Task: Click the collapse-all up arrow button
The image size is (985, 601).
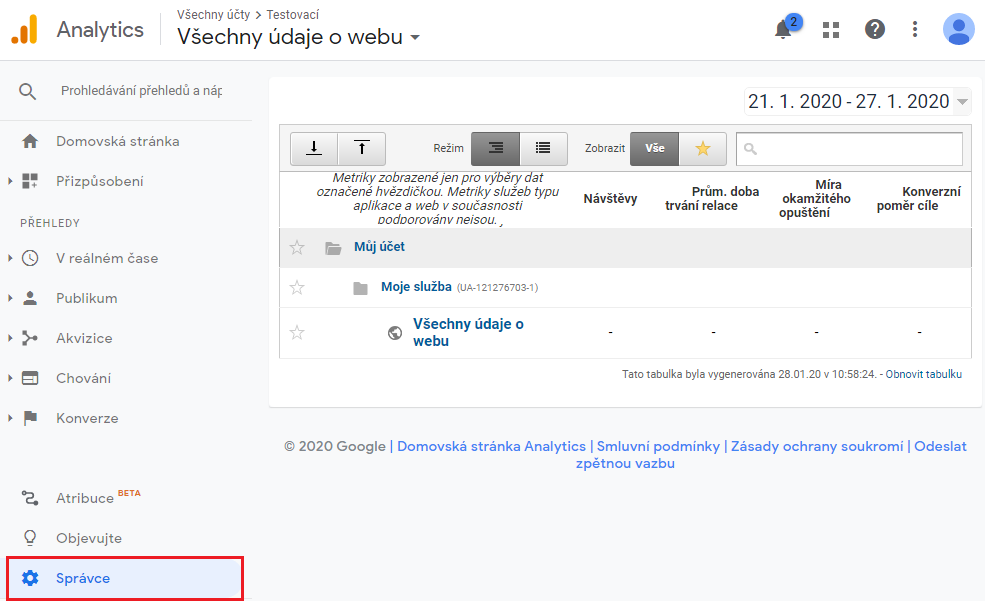Action: (x=362, y=148)
